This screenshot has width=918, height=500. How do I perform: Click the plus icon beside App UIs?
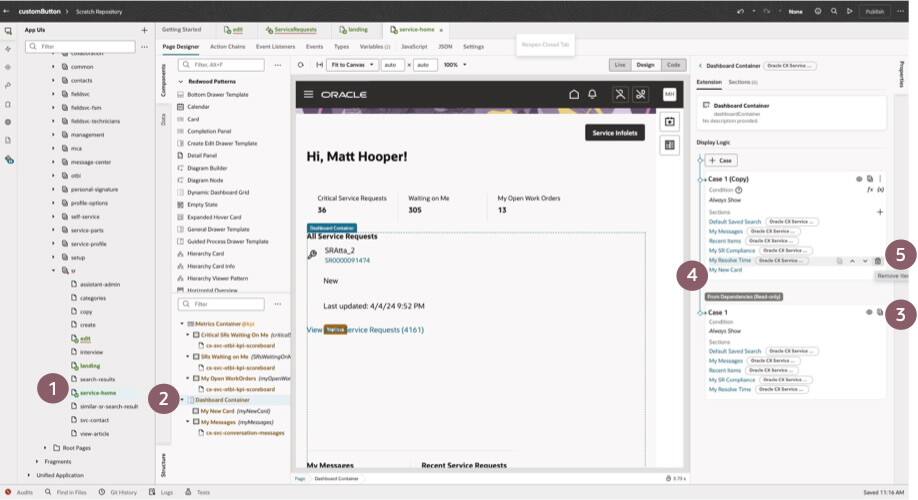pyautogui.click(x=145, y=30)
